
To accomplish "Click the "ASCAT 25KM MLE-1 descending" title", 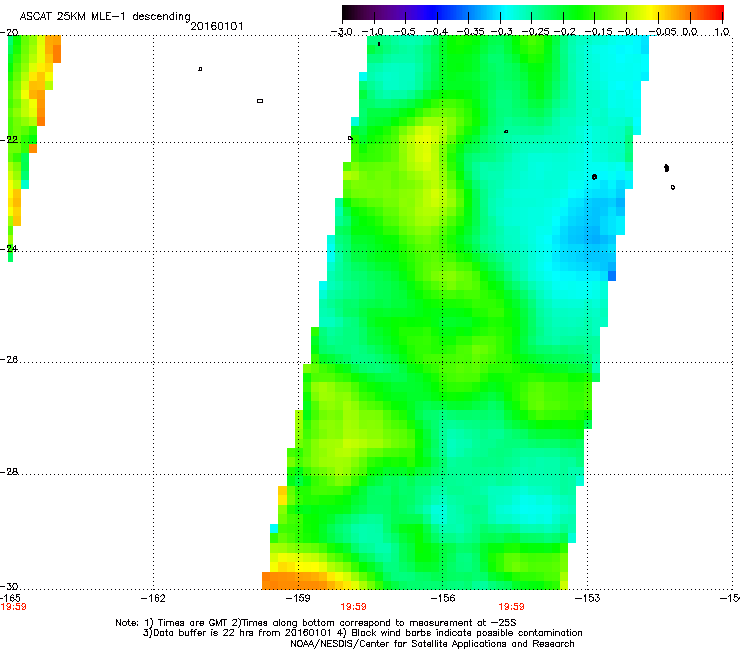I will click(x=105, y=17).
